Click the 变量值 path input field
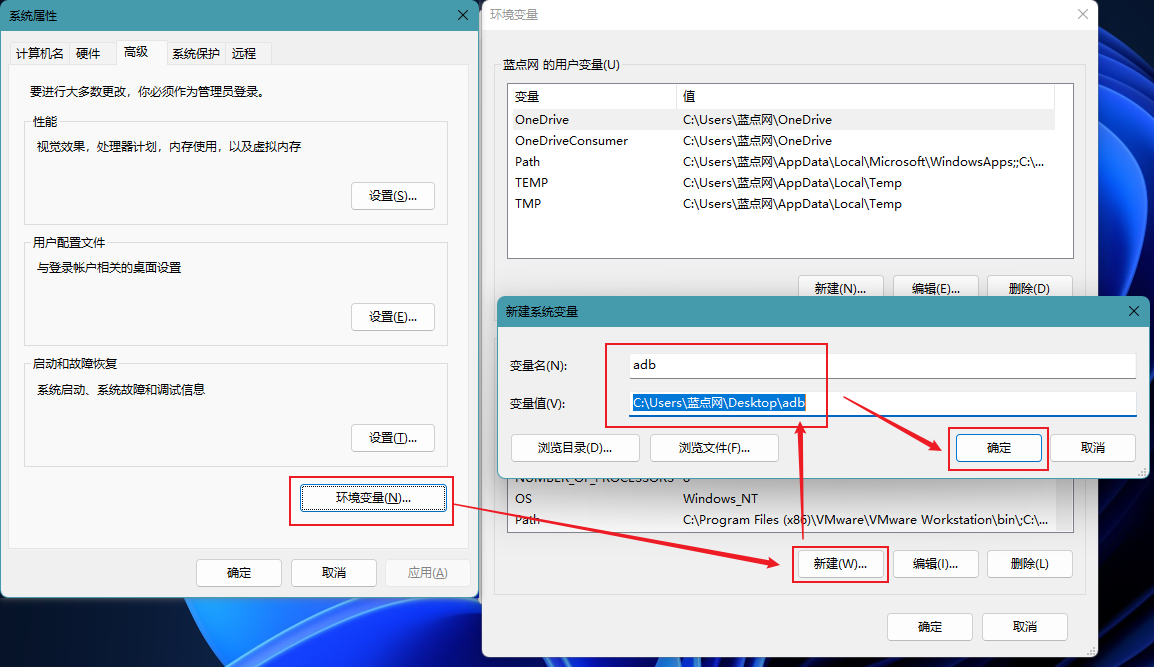Viewport: 1154px width, 667px height. pos(882,403)
